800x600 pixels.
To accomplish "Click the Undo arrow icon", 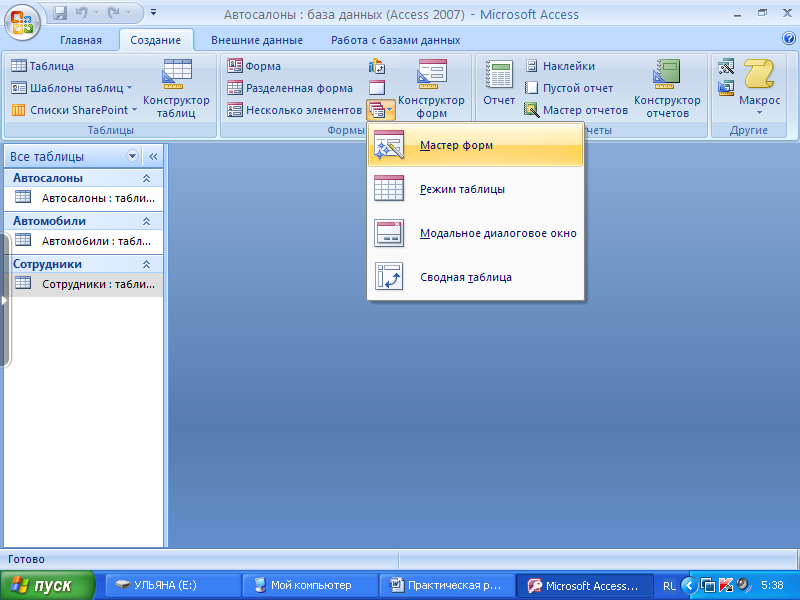I will coord(82,13).
